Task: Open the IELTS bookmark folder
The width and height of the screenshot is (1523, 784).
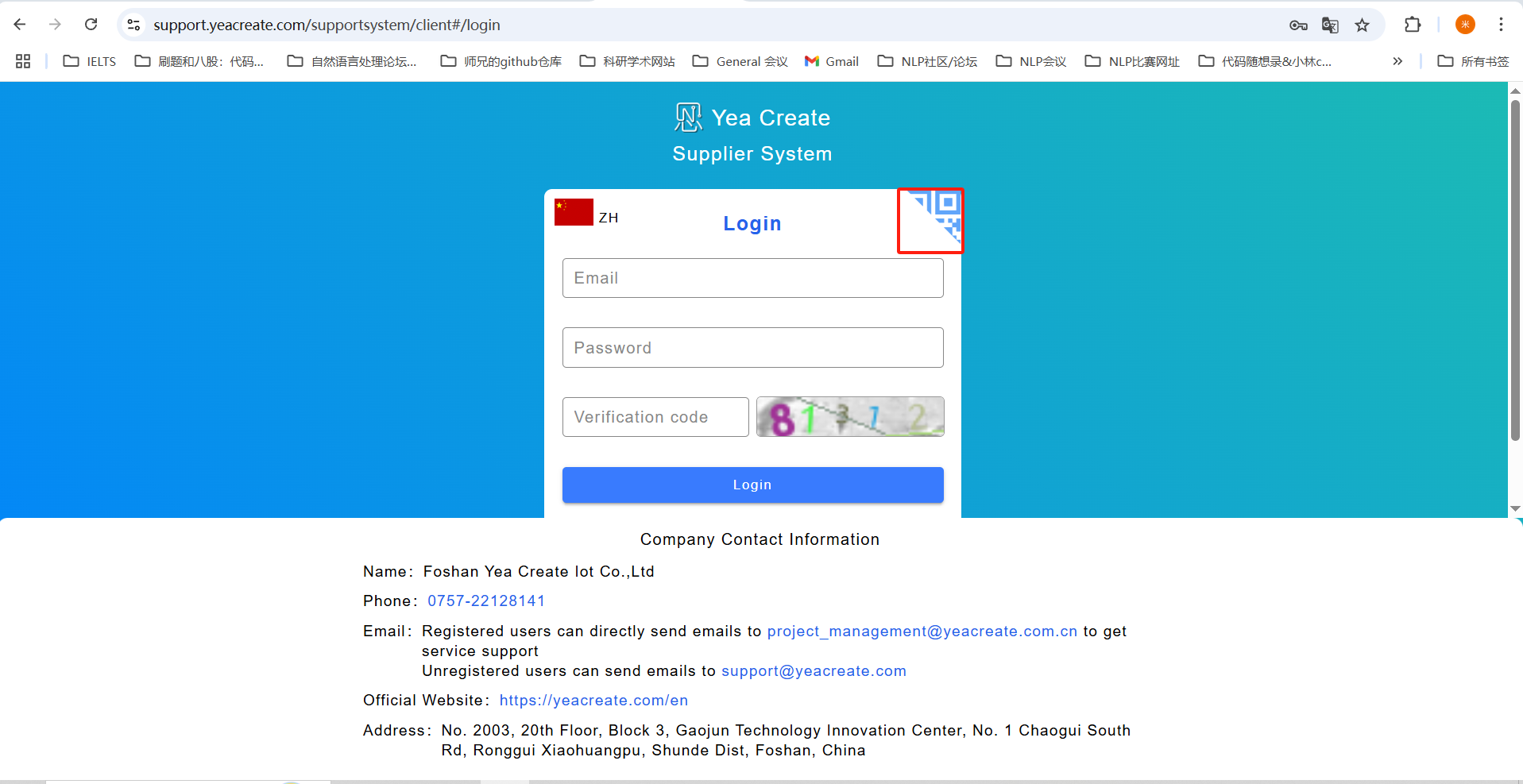Action: [x=90, y=61]
